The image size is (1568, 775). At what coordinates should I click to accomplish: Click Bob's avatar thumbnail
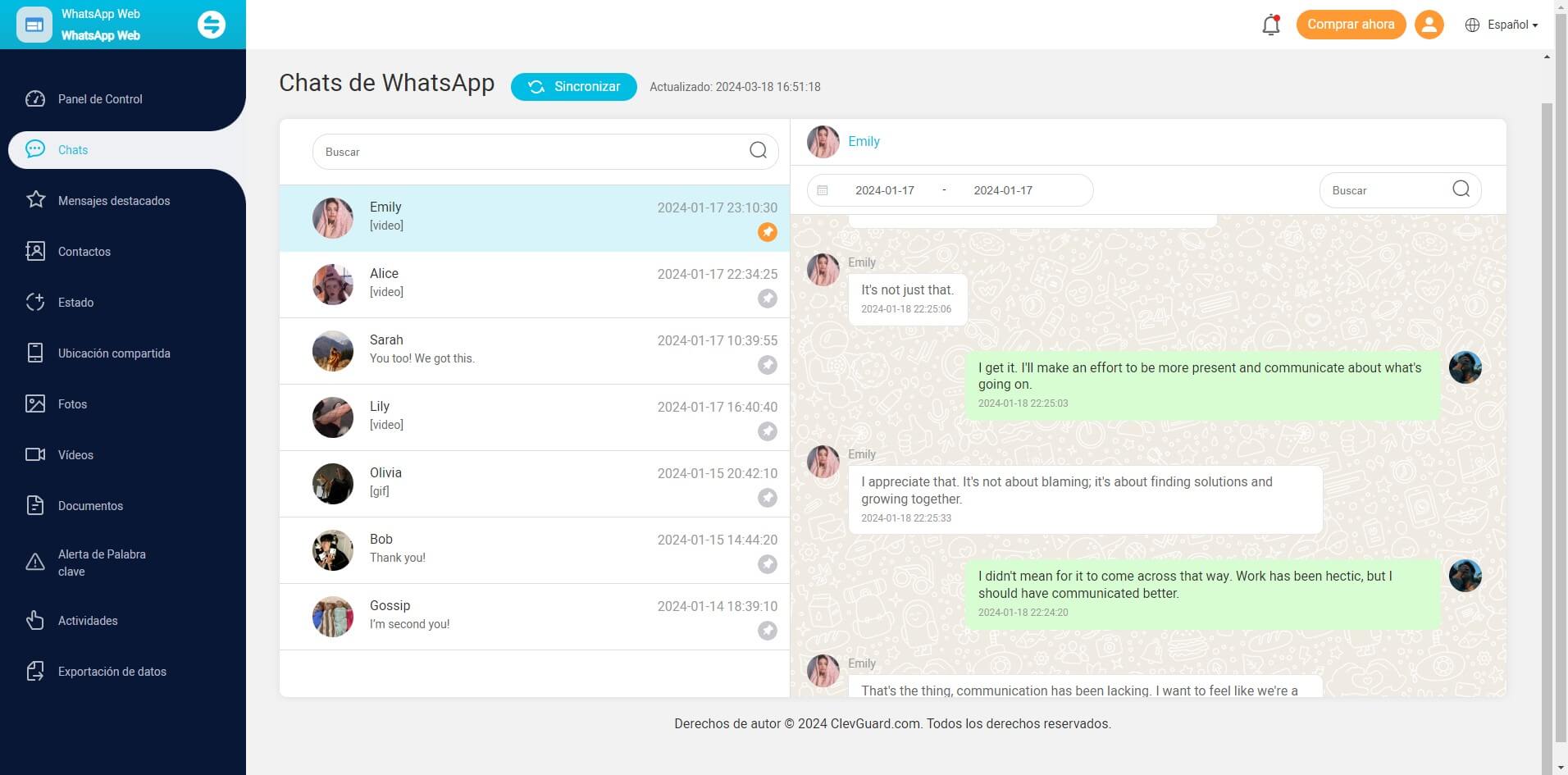point(333,550)
